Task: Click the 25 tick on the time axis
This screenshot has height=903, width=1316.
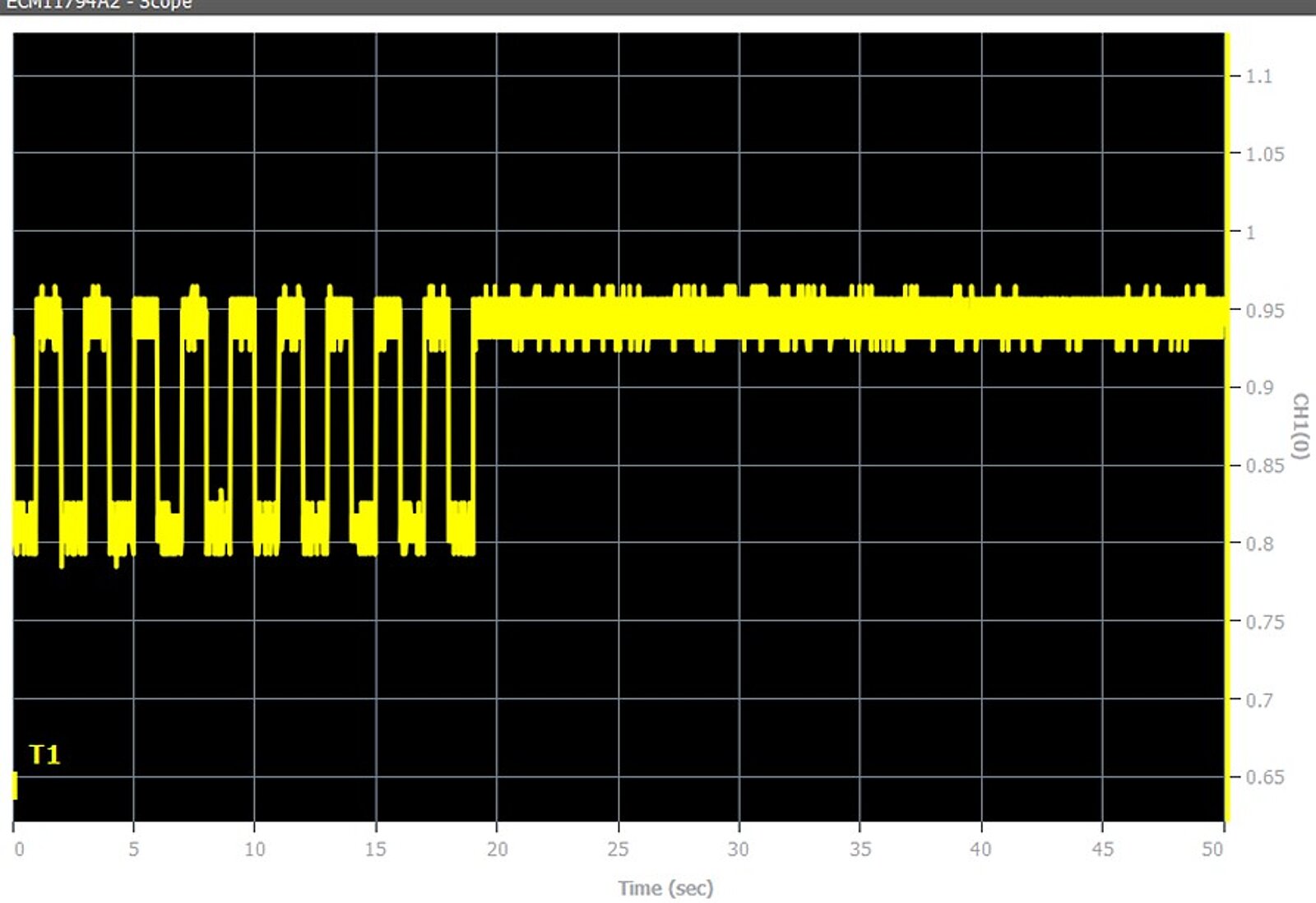Action: 618,849
